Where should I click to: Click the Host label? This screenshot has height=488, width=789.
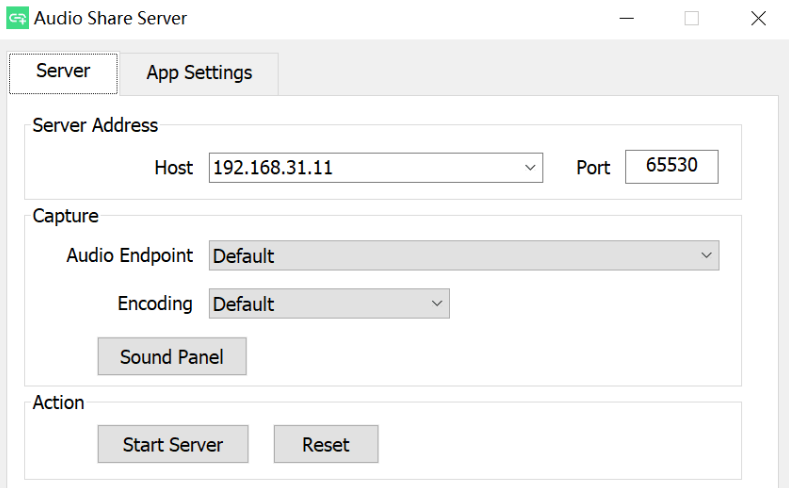pyautogui.click(x=173, y=168)
